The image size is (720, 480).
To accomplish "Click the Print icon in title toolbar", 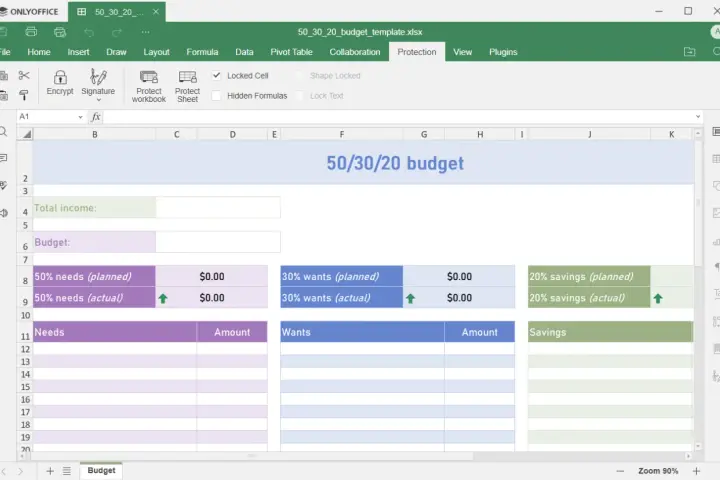I will [x=31, y=32].
